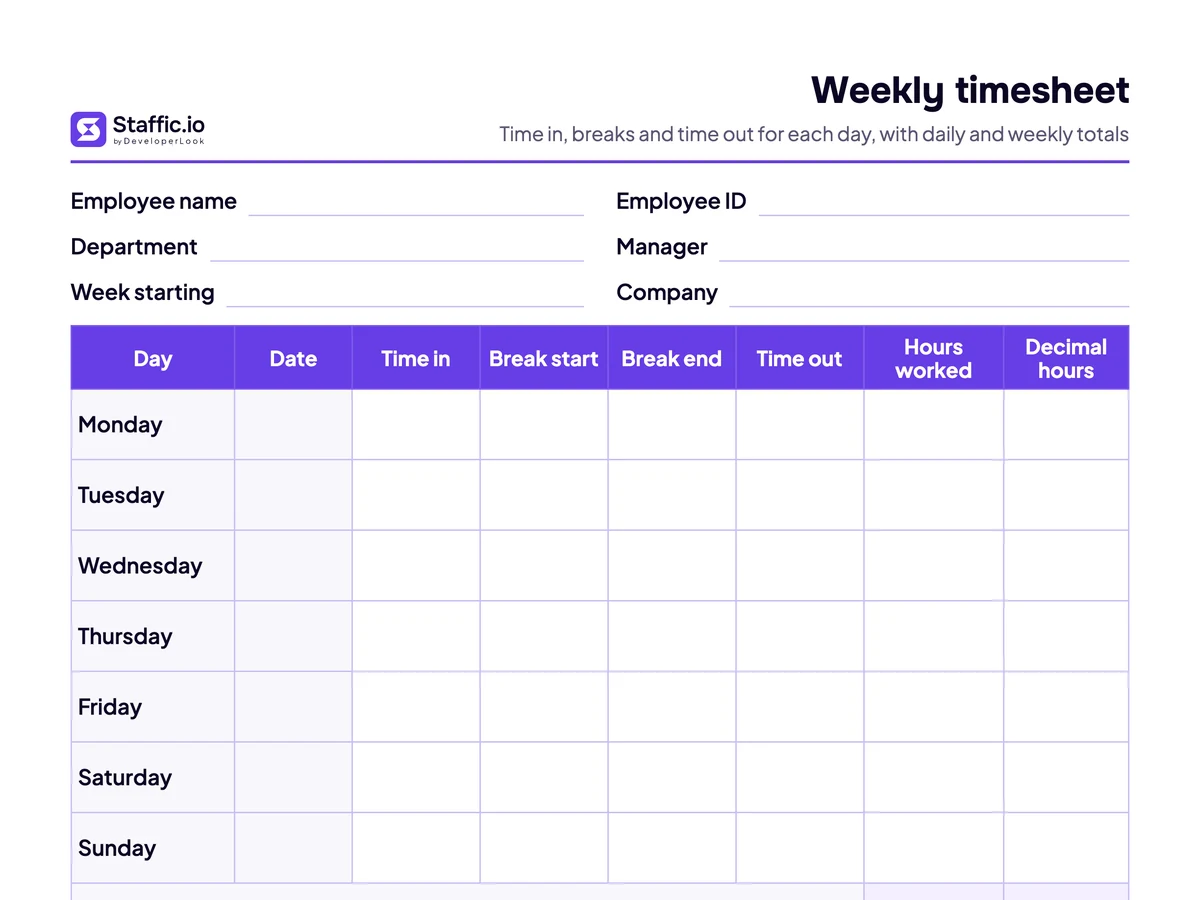Viewport: 1200px width, 900px height.
Task: Click the Friday Hours worked cell
Action: [x=934, y=707]
